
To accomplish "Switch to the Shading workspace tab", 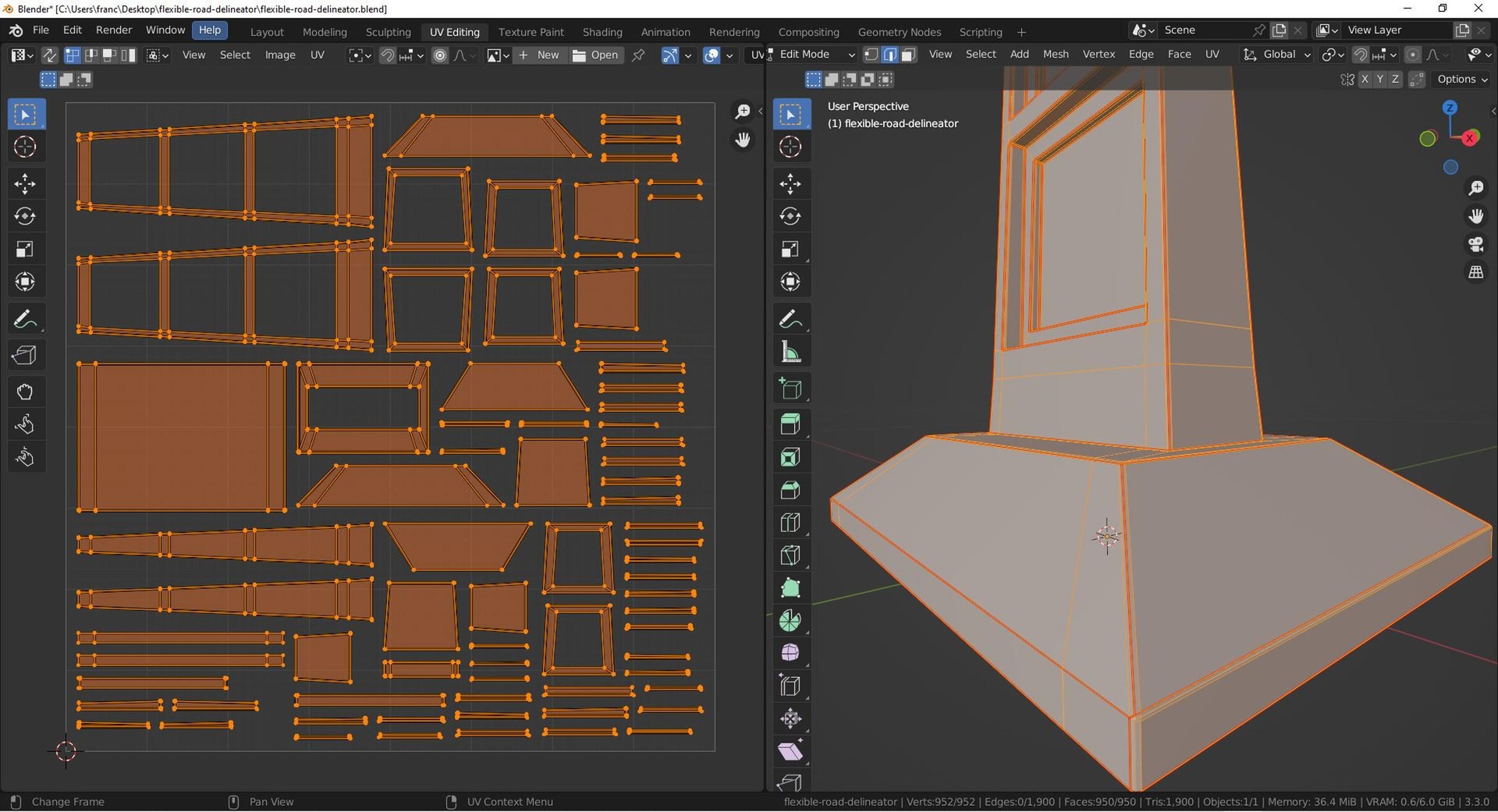I will coord(602,32).
